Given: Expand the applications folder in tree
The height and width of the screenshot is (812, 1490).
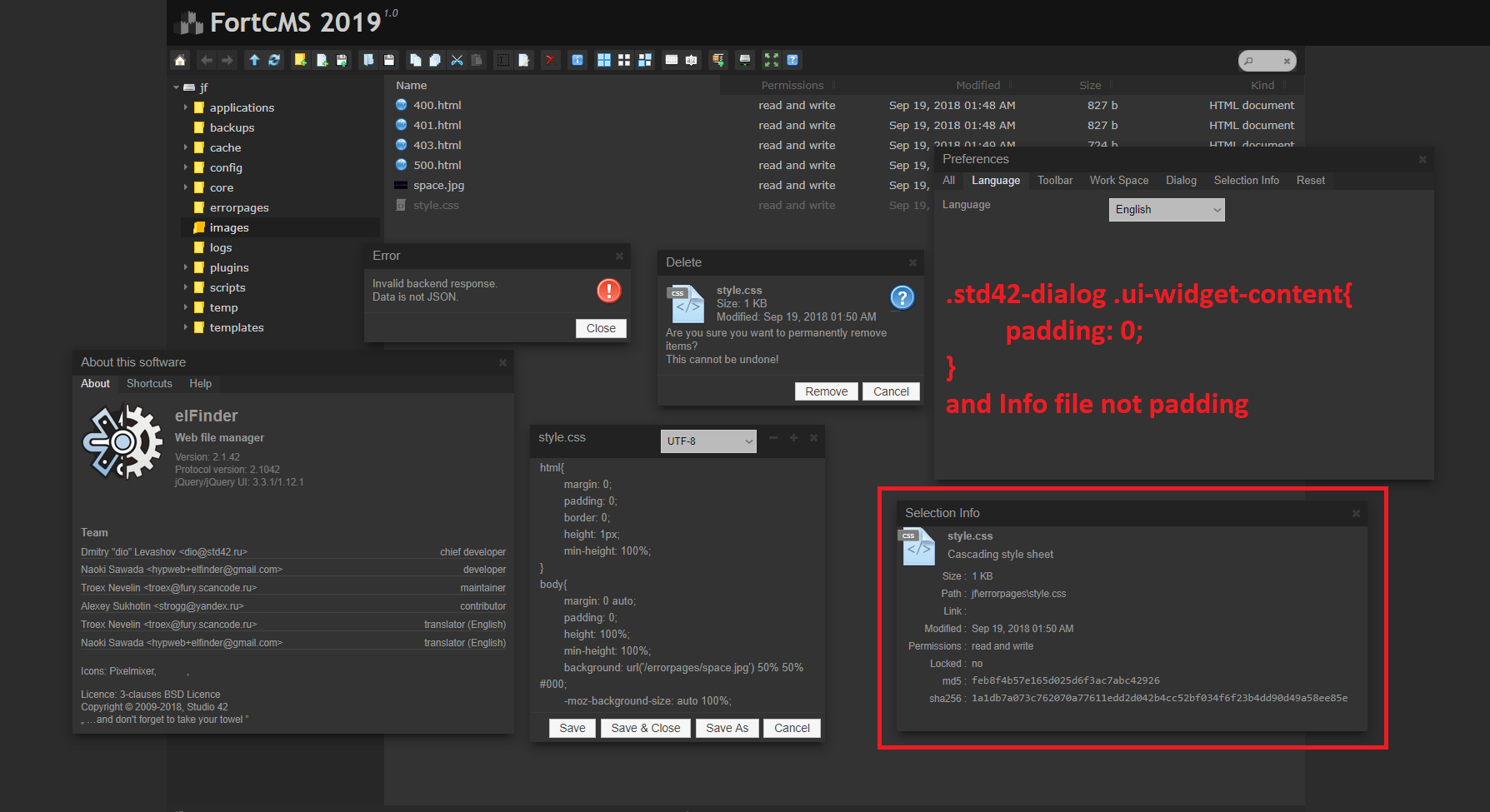Looking at the screenshot, I should (186, 107).
